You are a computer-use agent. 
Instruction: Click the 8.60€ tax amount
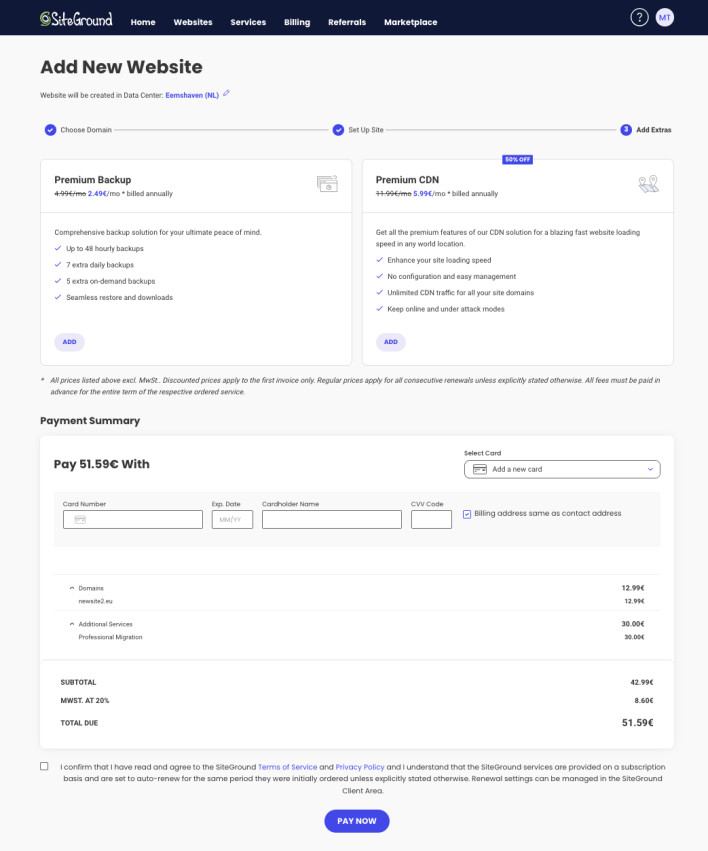point(643,701)
